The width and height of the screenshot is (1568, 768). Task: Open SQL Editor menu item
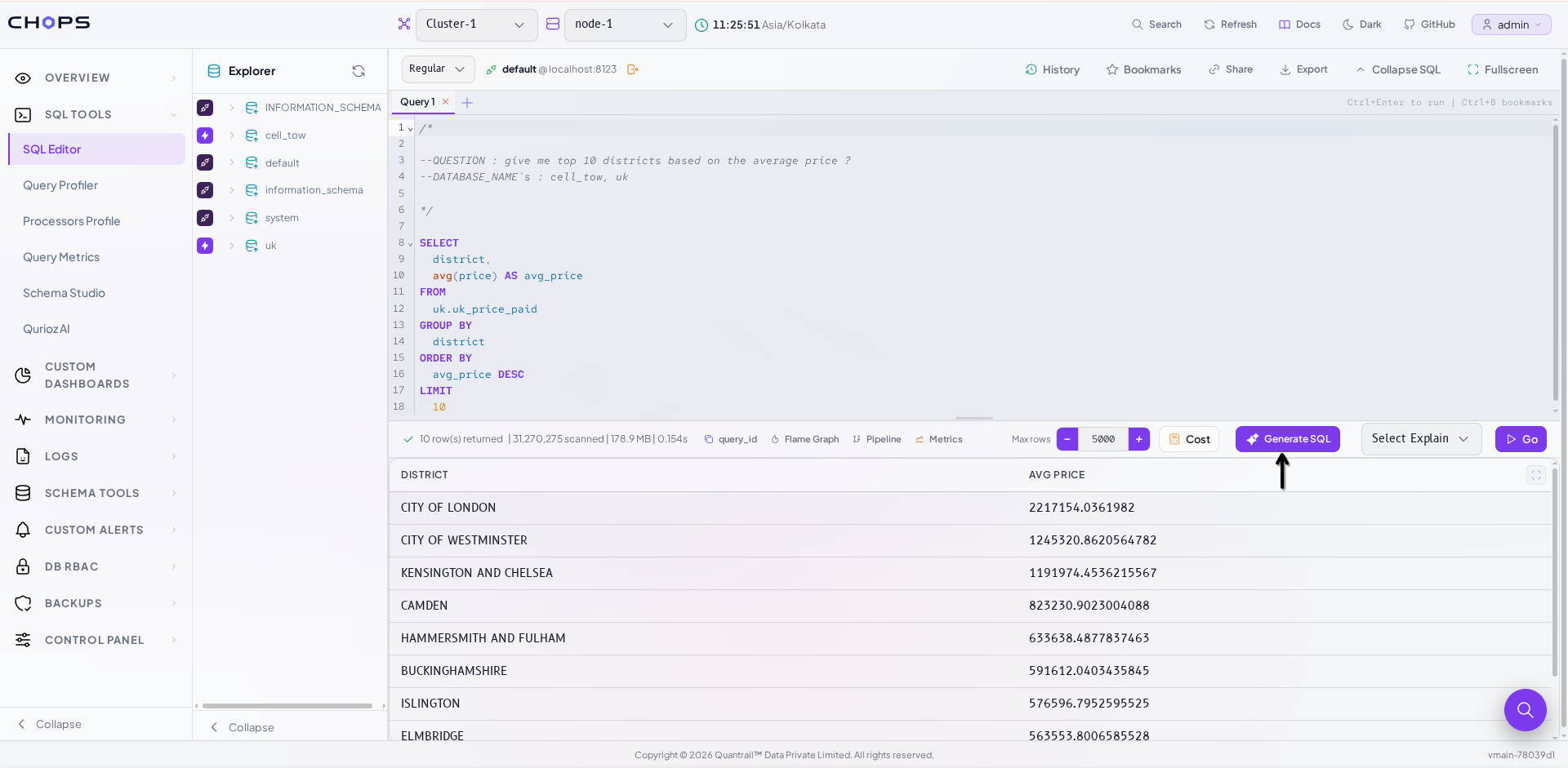pyautogui.click(x=96, y=149)
